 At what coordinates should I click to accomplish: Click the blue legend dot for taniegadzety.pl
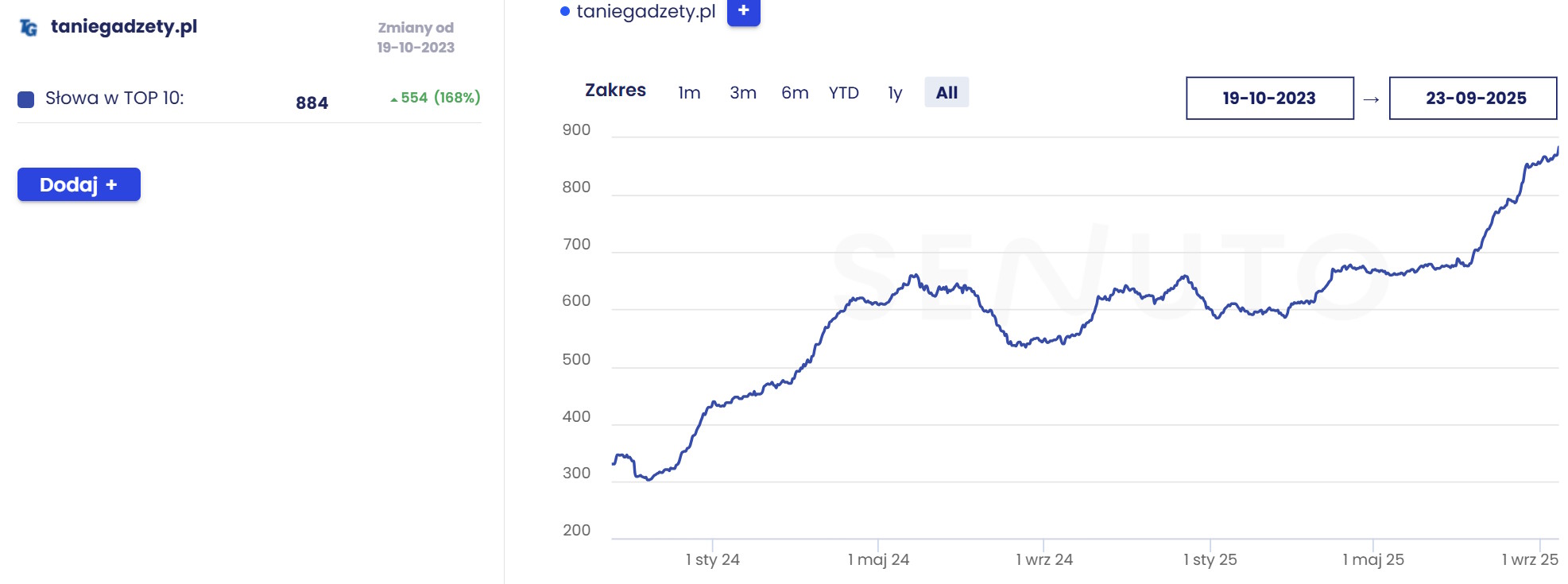tap(565, 11)
